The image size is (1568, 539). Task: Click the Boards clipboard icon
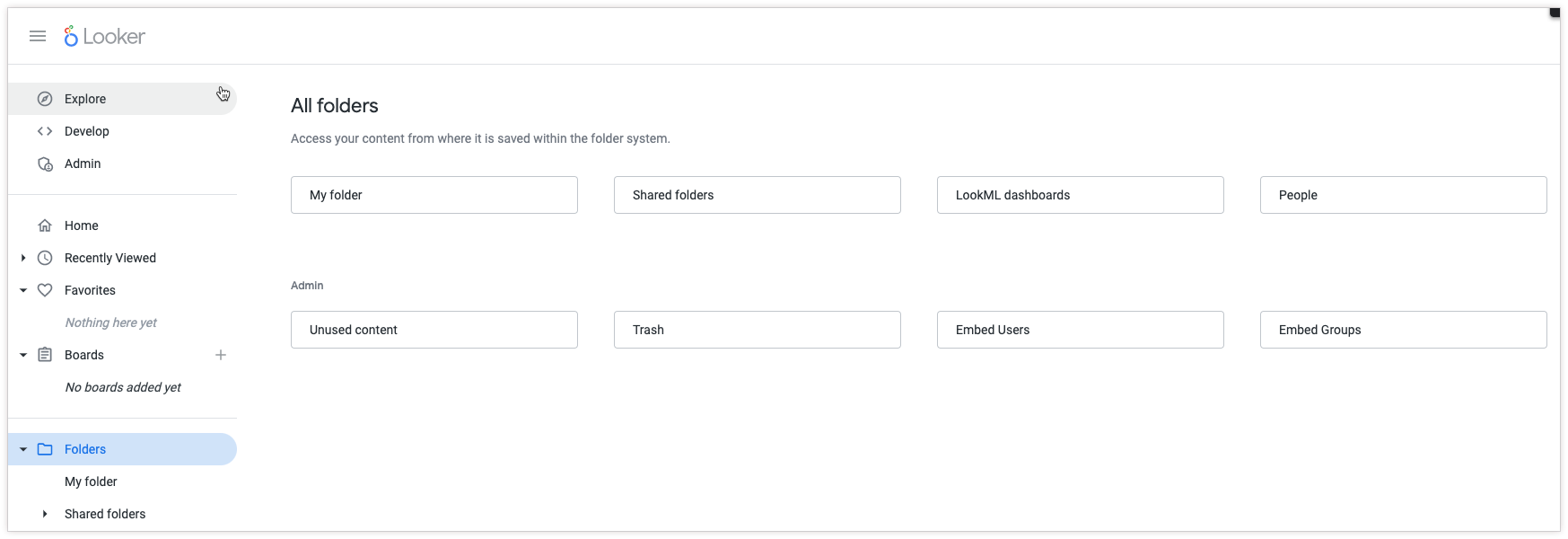[x=45, y=355]
